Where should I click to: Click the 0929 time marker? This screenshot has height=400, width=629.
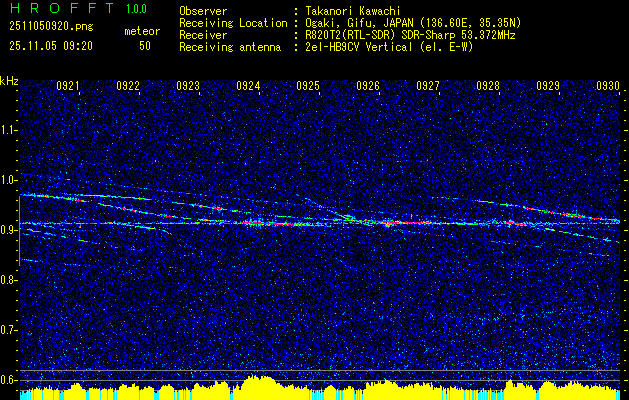coord(548,85)
